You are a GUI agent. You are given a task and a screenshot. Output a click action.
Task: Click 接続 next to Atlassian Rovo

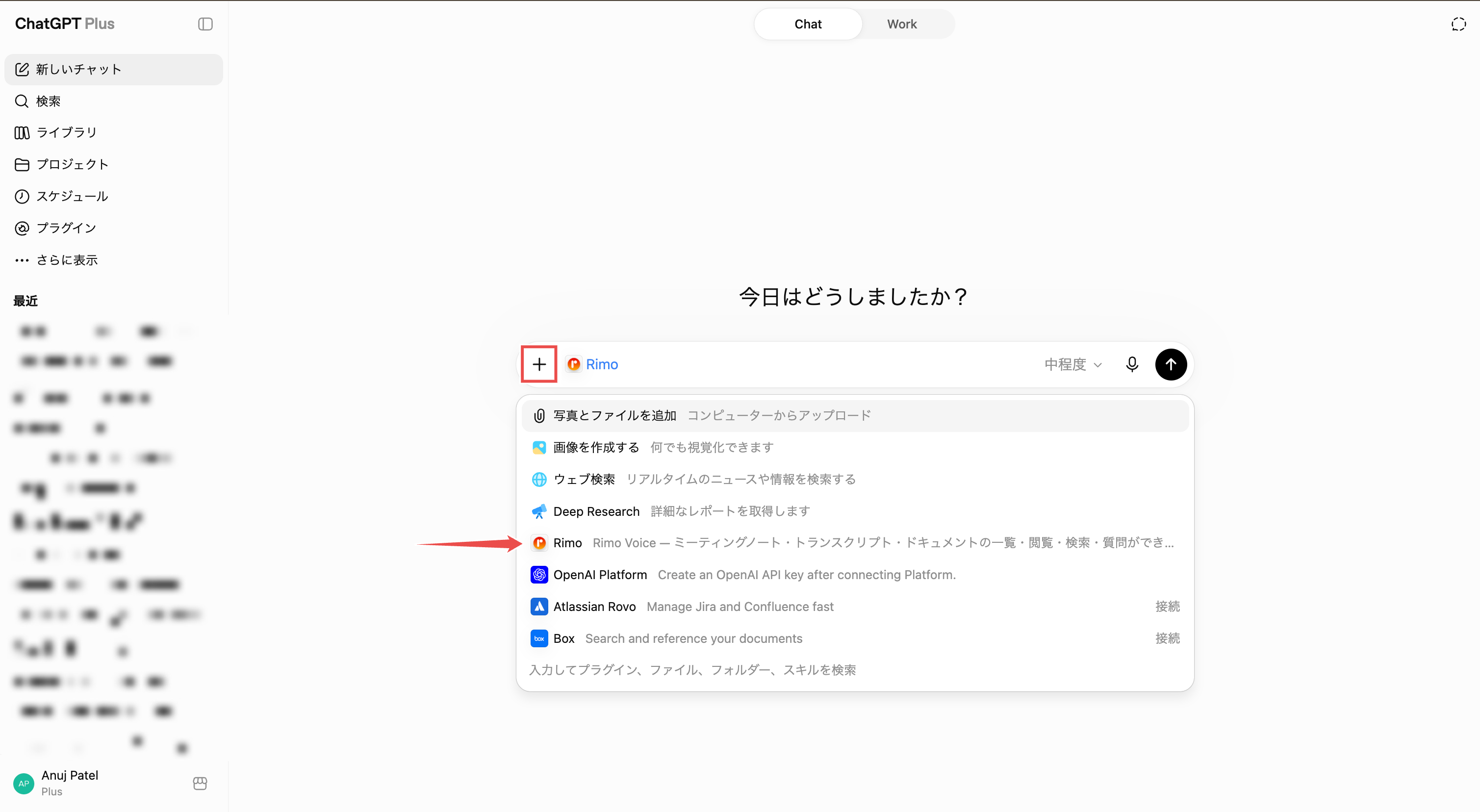point(1168,607)
